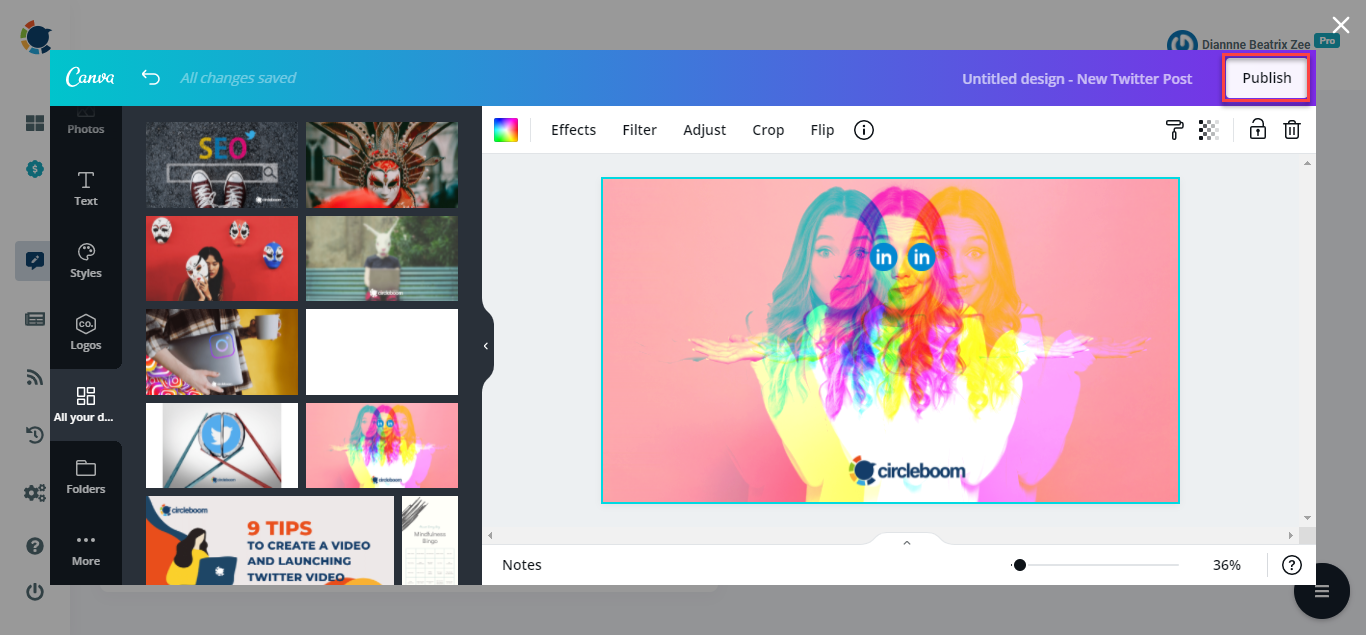This screenshot has width=1366, height=635.
Task: Open the Folders panel
Action: coord(85,477)
